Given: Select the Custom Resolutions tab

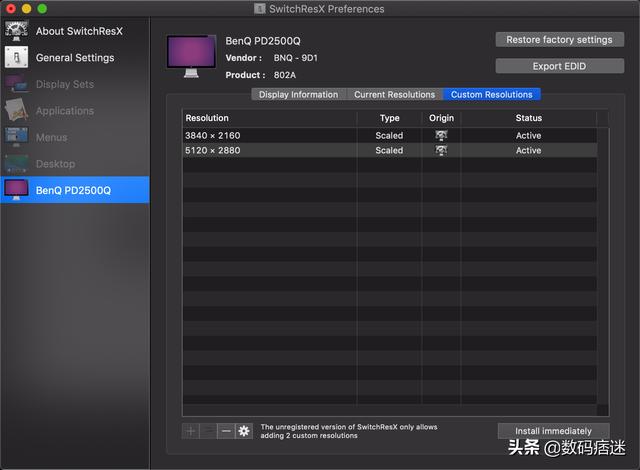Looking at the screenshot, I should tap(491, 94).
